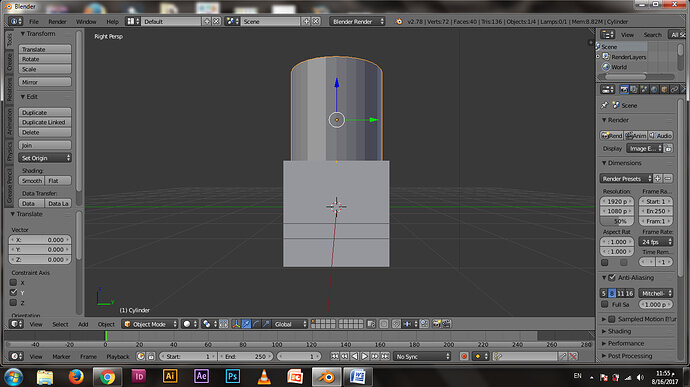
Task: Click the jump to last frame icon
Action: click(x=385, y=356)
